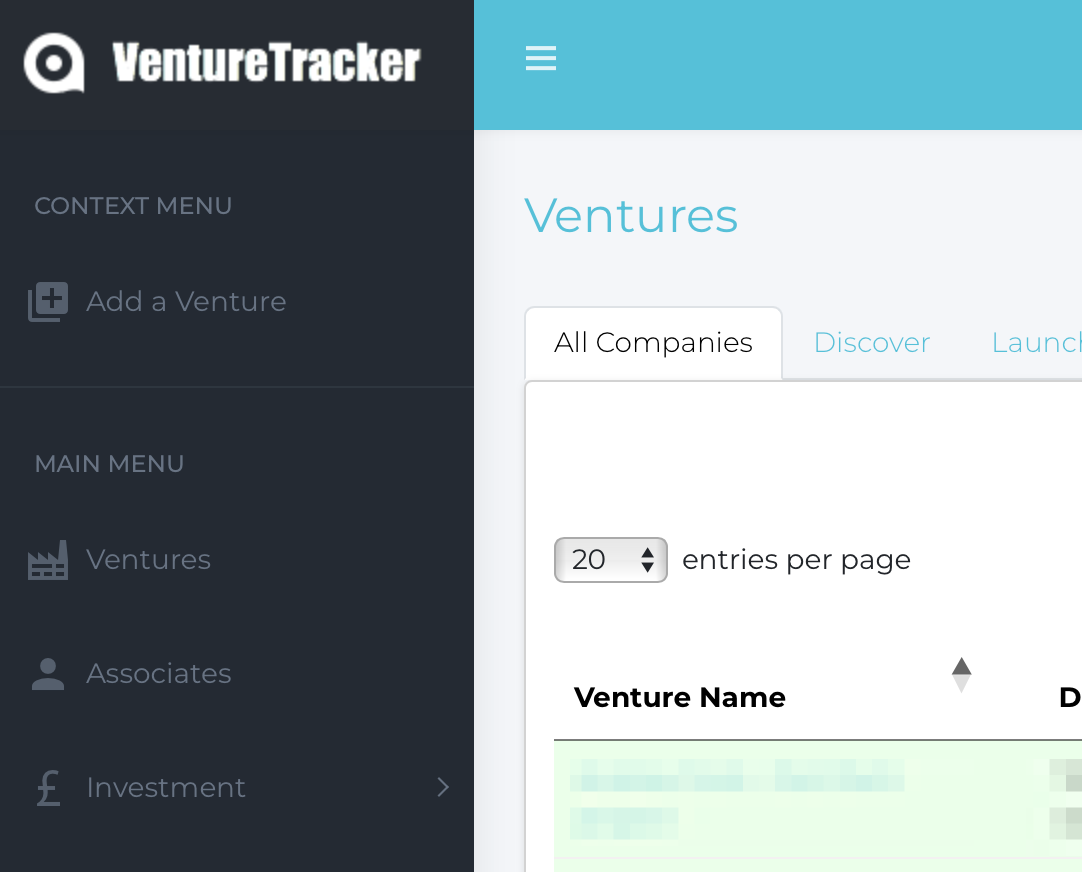The width and height of the screenshot is (1082, 872).
Task: Click the Venture Name column header
Action: [x=680, y=697]
